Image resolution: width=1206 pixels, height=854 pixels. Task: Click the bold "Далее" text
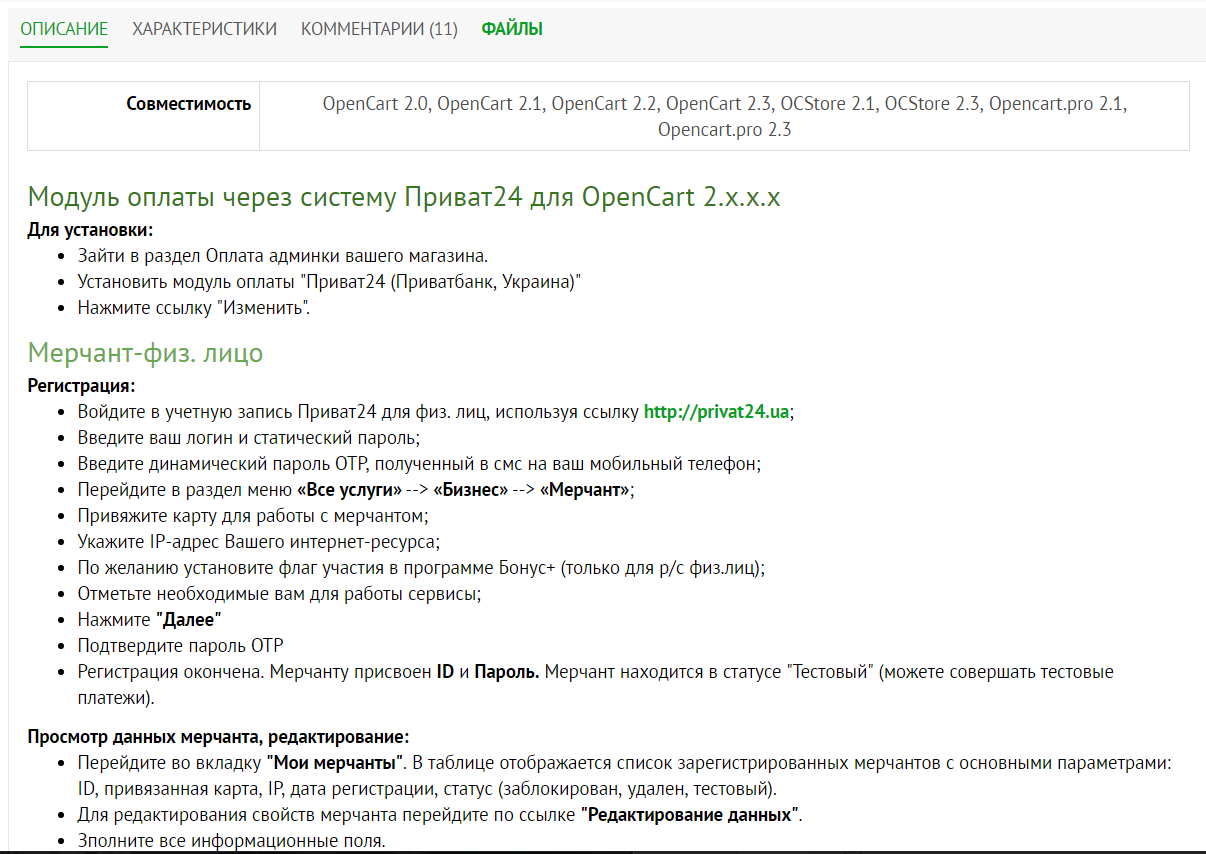[189, 619]
